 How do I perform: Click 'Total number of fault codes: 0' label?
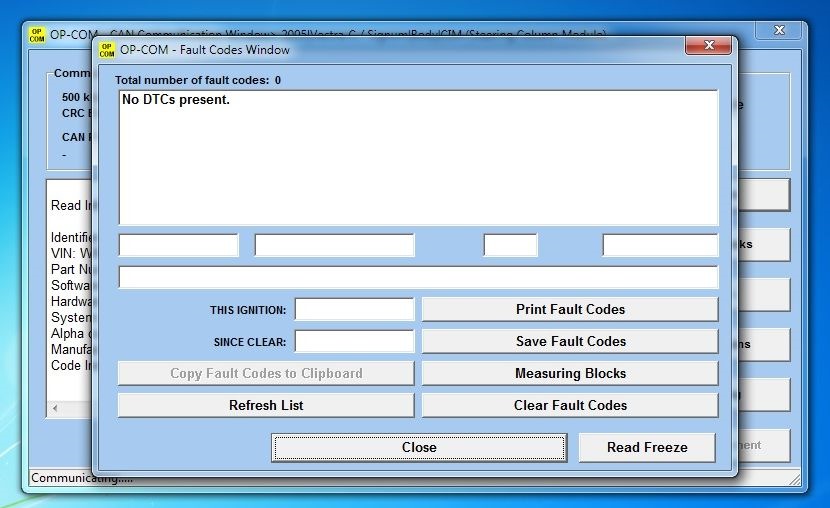198,80
